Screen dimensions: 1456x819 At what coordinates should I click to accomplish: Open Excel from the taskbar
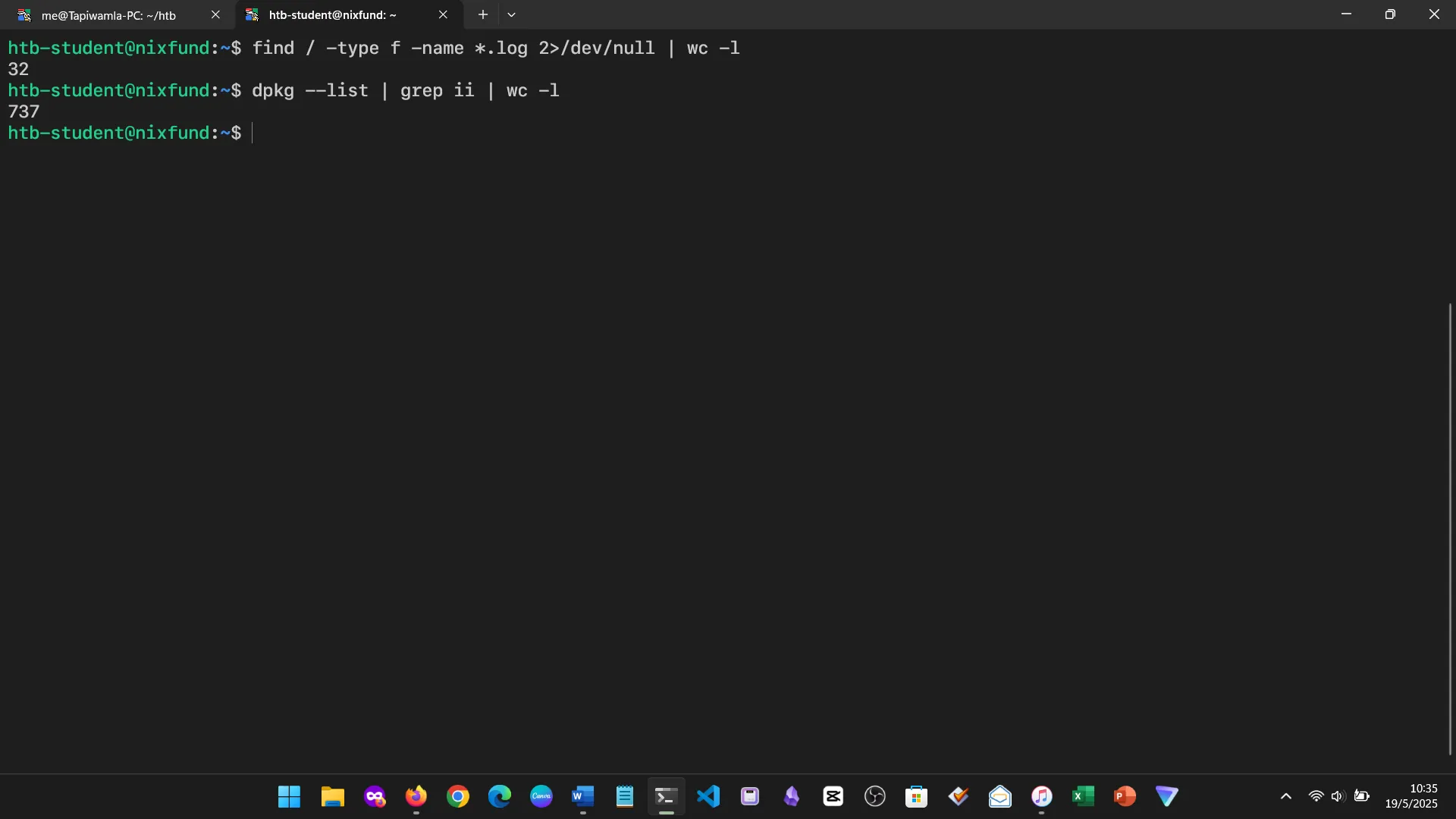[x=1083, y=796]
